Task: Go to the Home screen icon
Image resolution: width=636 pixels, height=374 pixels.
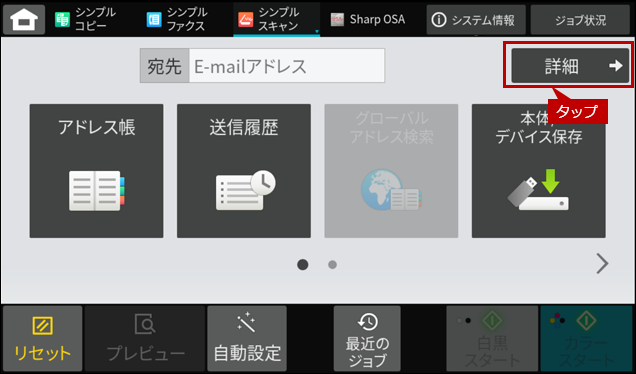Action: coord(24,19)
